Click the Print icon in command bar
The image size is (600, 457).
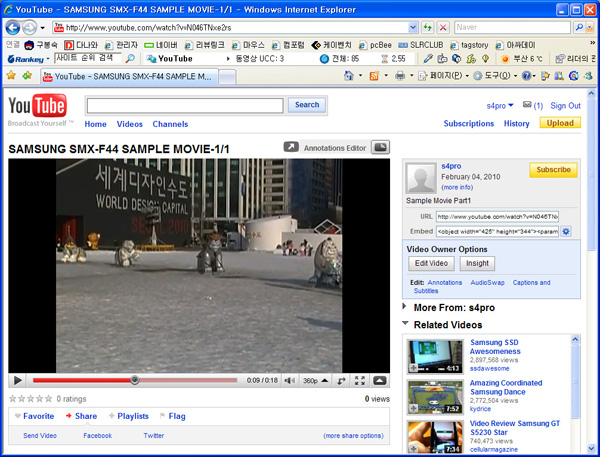tap(400, 76)
